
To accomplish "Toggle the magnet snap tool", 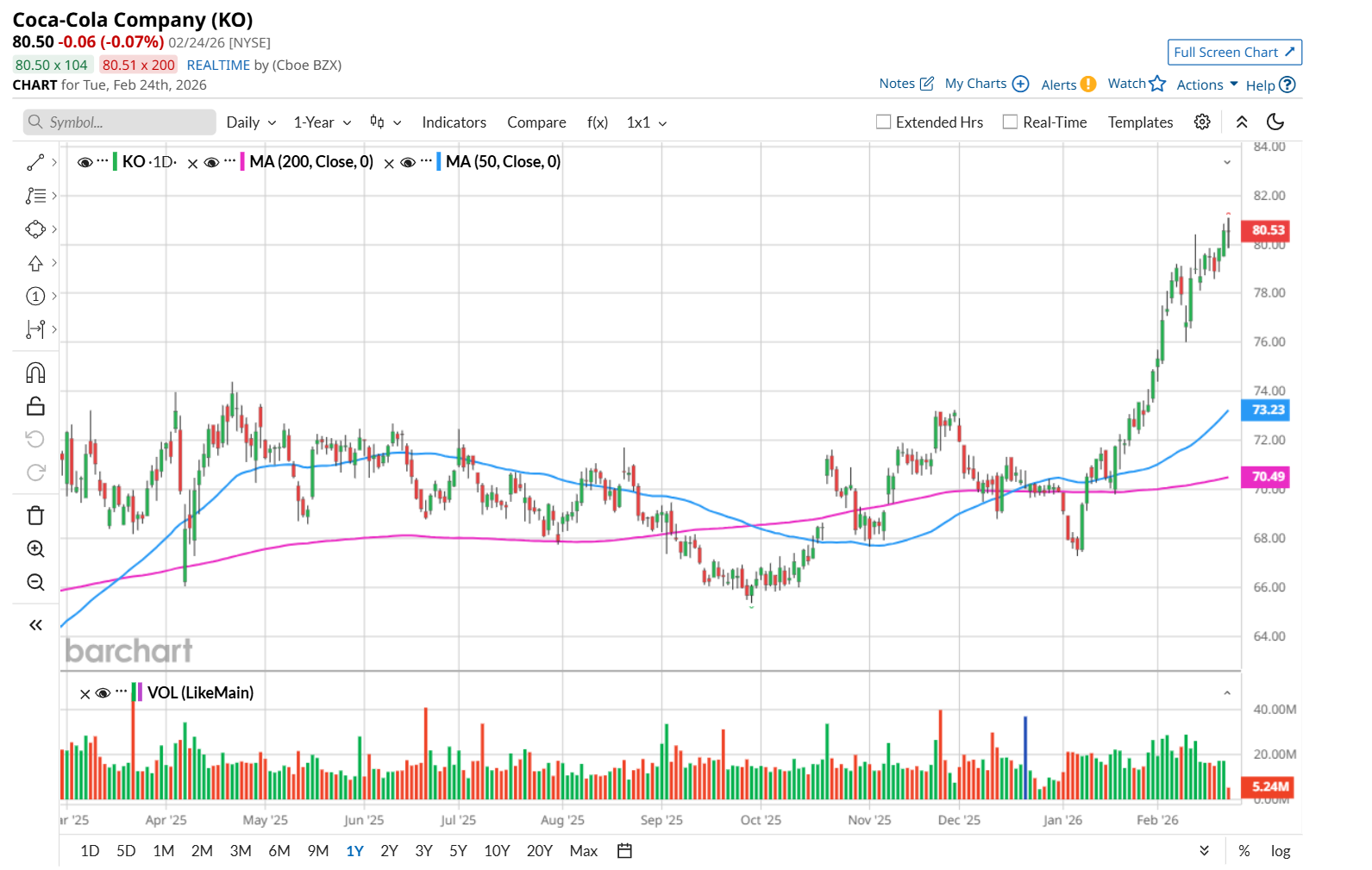I will 35,372.
